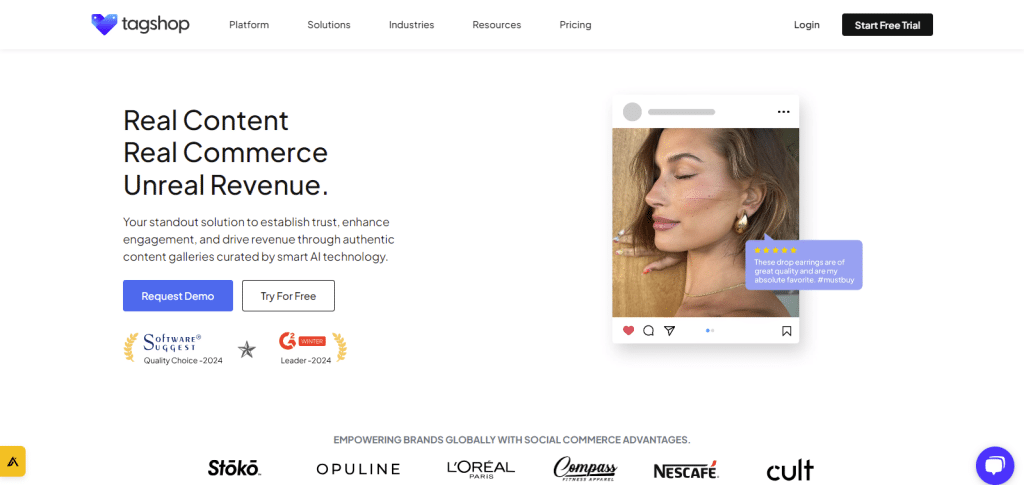The width and height of the screenshot is (1024, 485).
Task: Bookmark the post with the save icon
Action: 786,331
